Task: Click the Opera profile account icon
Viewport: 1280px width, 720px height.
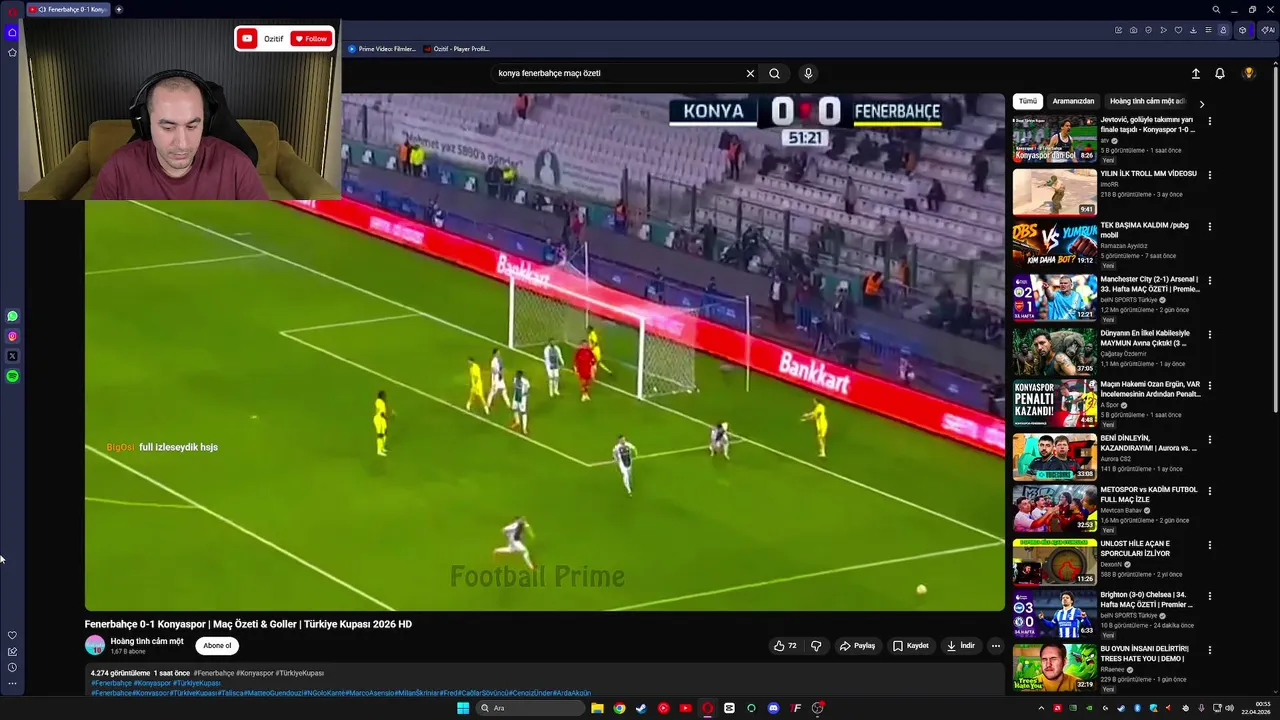Action: [1223, 30]
